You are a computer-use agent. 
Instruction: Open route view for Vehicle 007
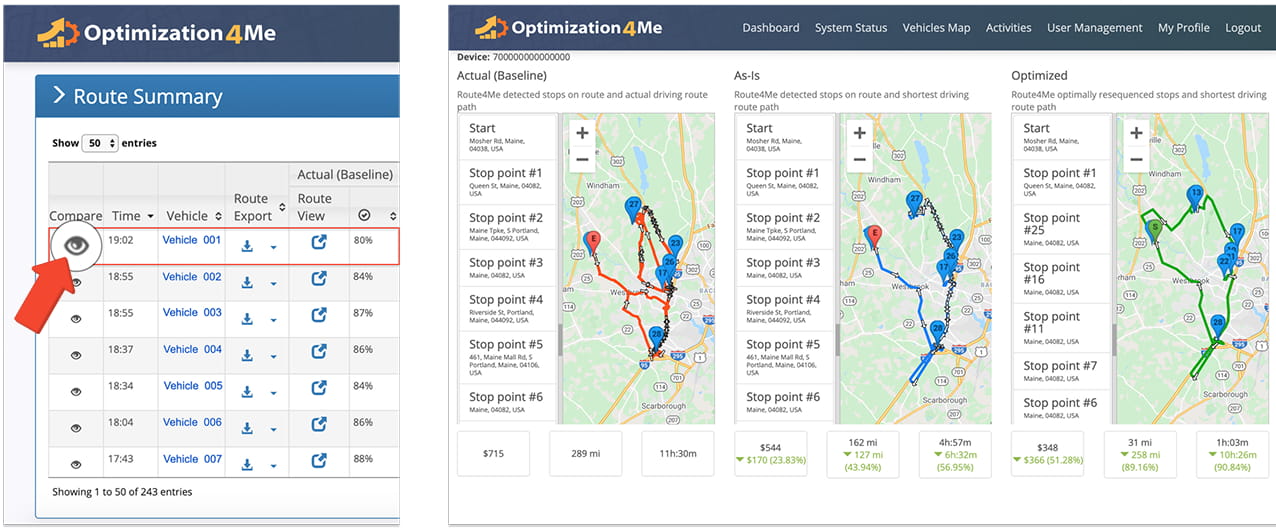coord(319,460)
